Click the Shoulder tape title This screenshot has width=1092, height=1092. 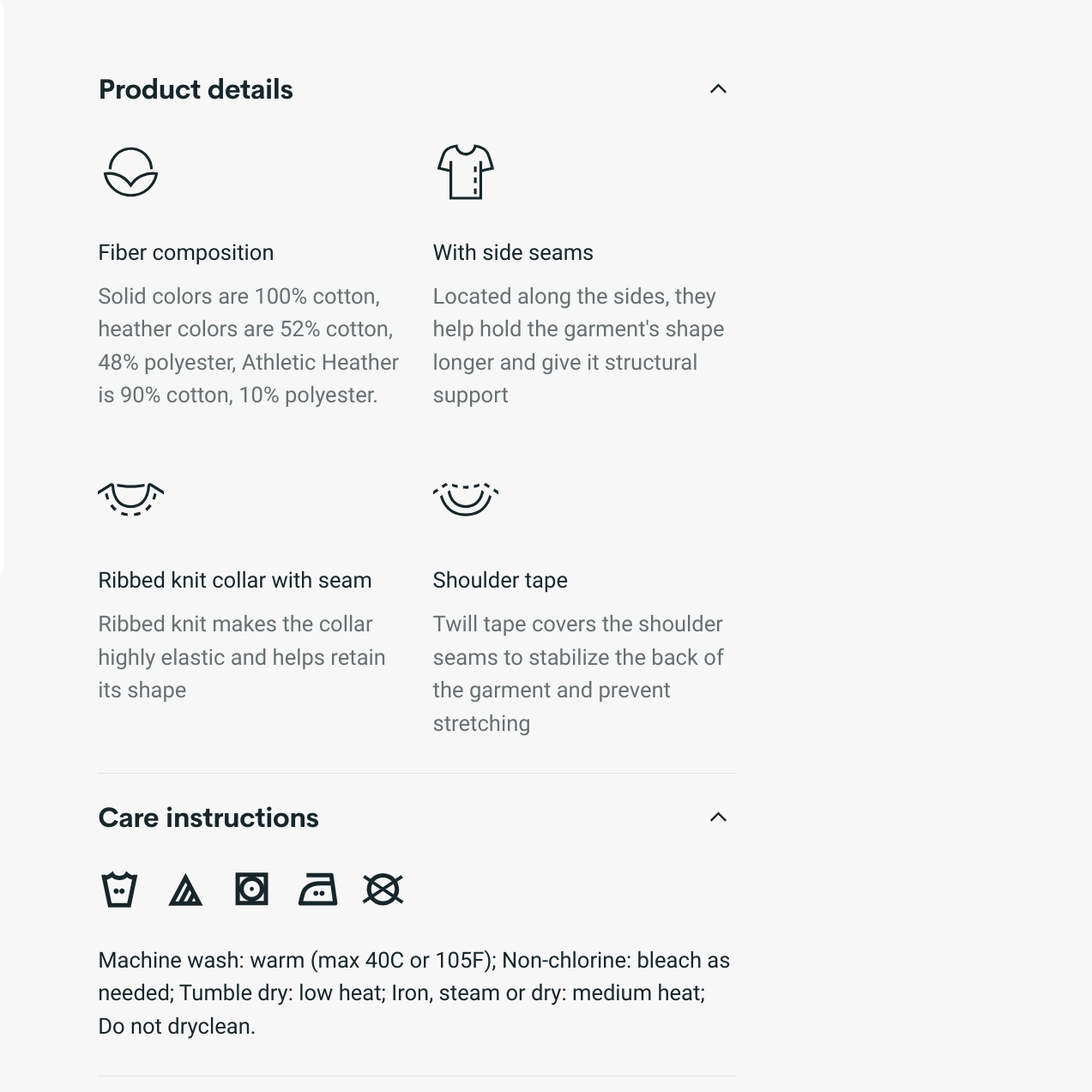(x=500, y=580)
